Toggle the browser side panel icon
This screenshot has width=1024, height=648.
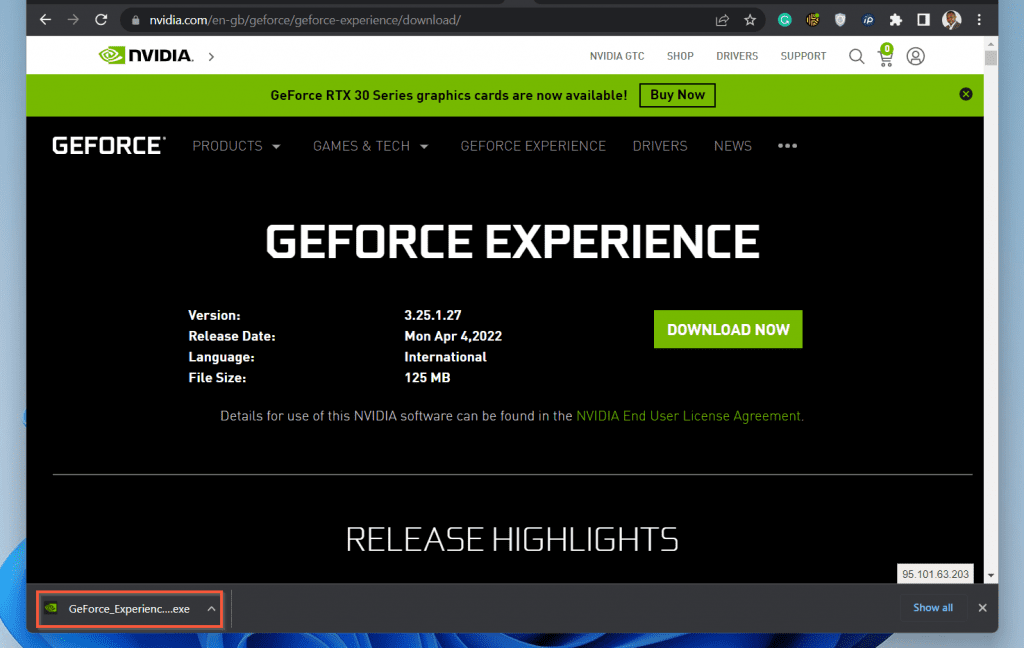(923, 20)
